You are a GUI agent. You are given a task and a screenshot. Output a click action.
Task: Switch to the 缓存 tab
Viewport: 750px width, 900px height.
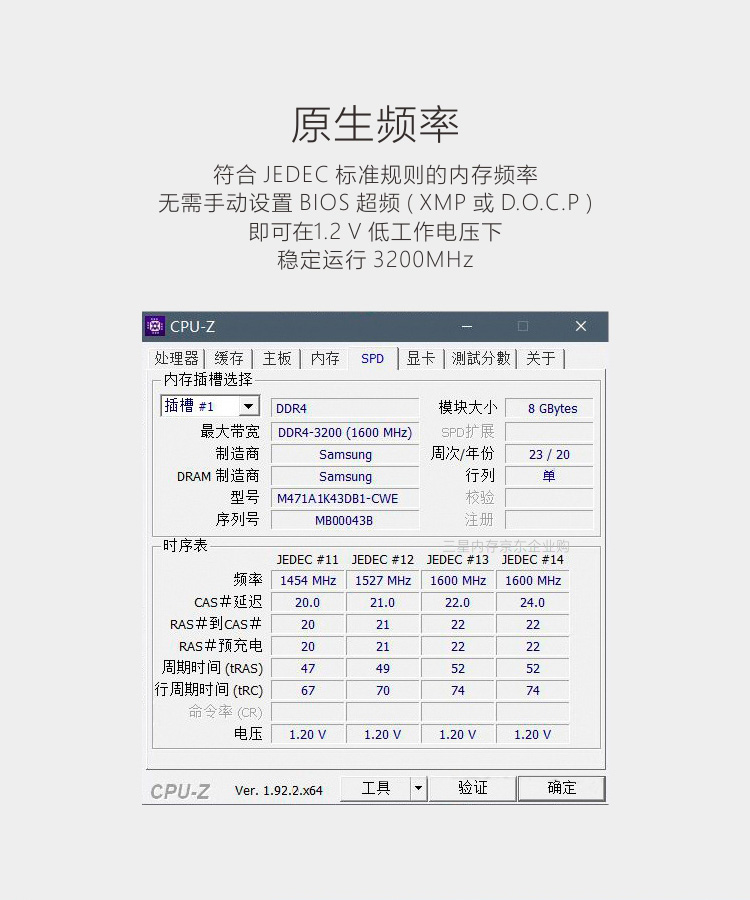click(229, 359)
